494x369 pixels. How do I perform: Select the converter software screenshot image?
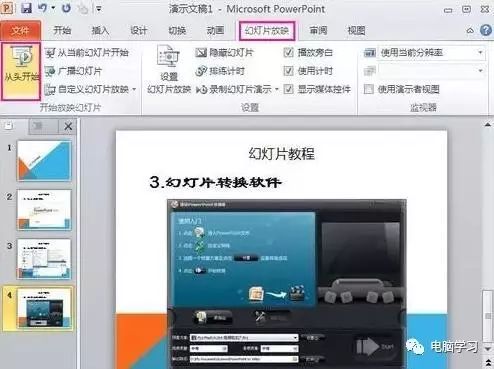[287, 284]
